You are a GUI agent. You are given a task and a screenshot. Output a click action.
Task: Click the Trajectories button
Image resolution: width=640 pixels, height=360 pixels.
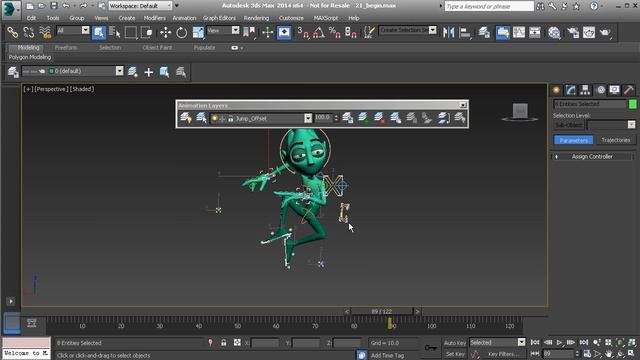coord(616,140)
